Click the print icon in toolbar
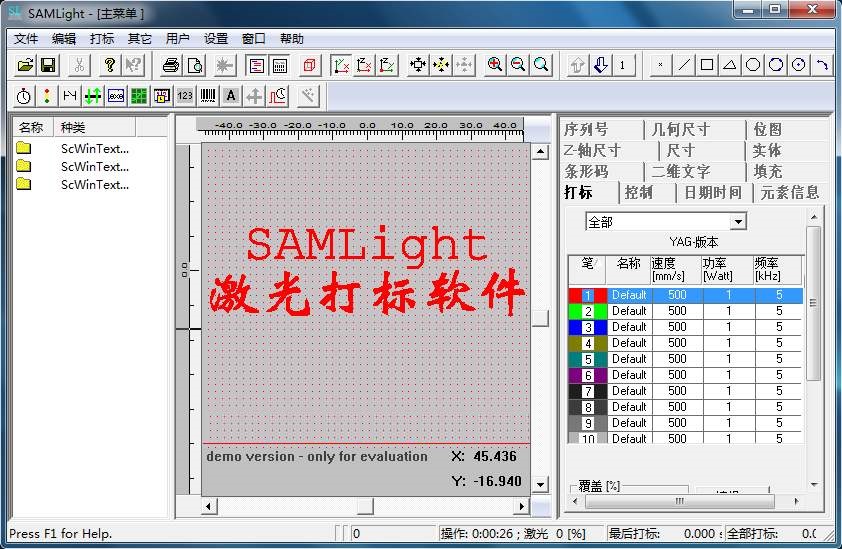Image resolution: width=842 pixels, height=549 pixels. click(x=171, y=65)
